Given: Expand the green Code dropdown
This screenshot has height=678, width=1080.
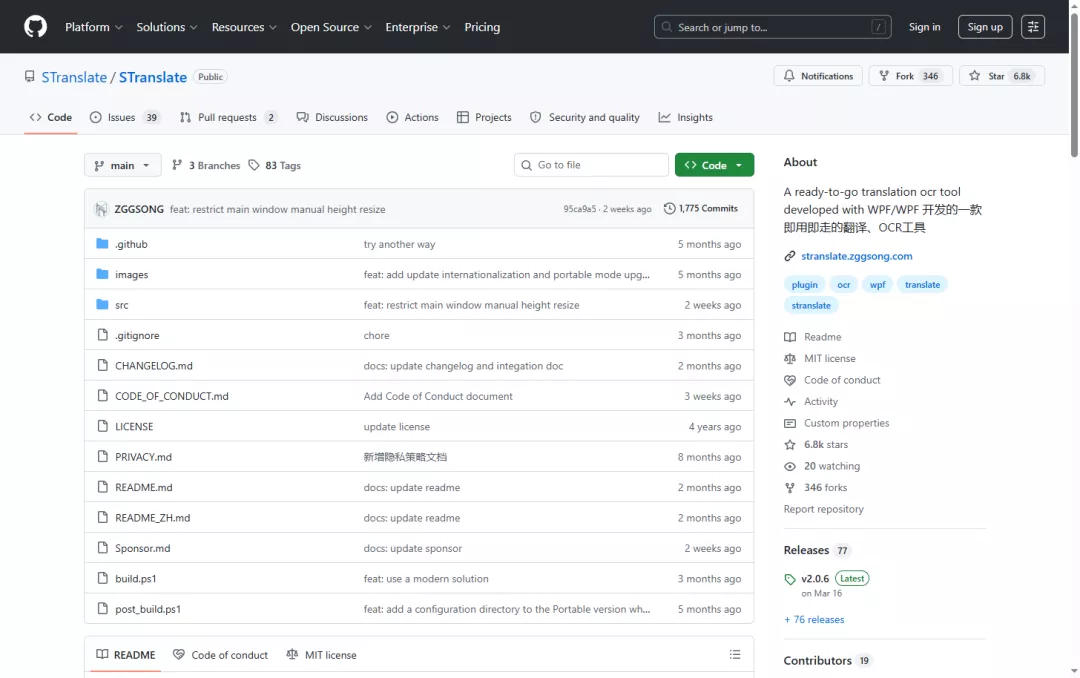Looking at the screenshot, I should pos(714,165).
